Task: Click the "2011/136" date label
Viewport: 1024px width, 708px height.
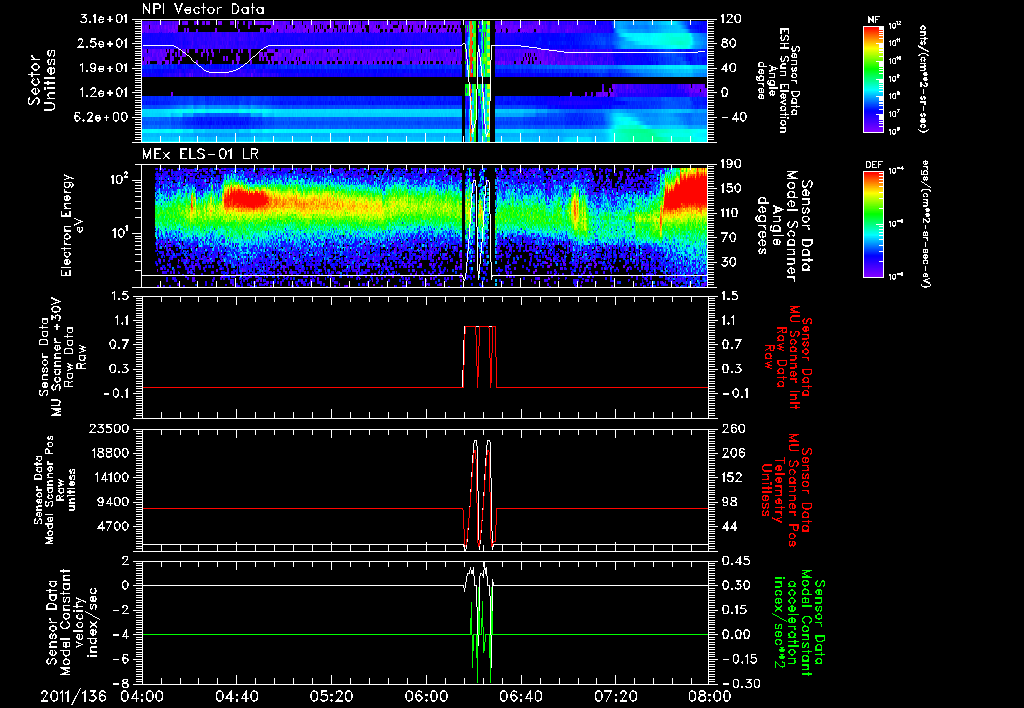Action: click(x=73, y=696)
